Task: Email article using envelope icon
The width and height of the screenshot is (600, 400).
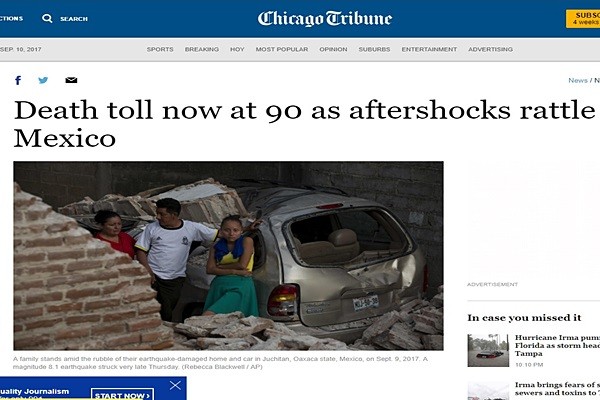Action: pos(71,80)
